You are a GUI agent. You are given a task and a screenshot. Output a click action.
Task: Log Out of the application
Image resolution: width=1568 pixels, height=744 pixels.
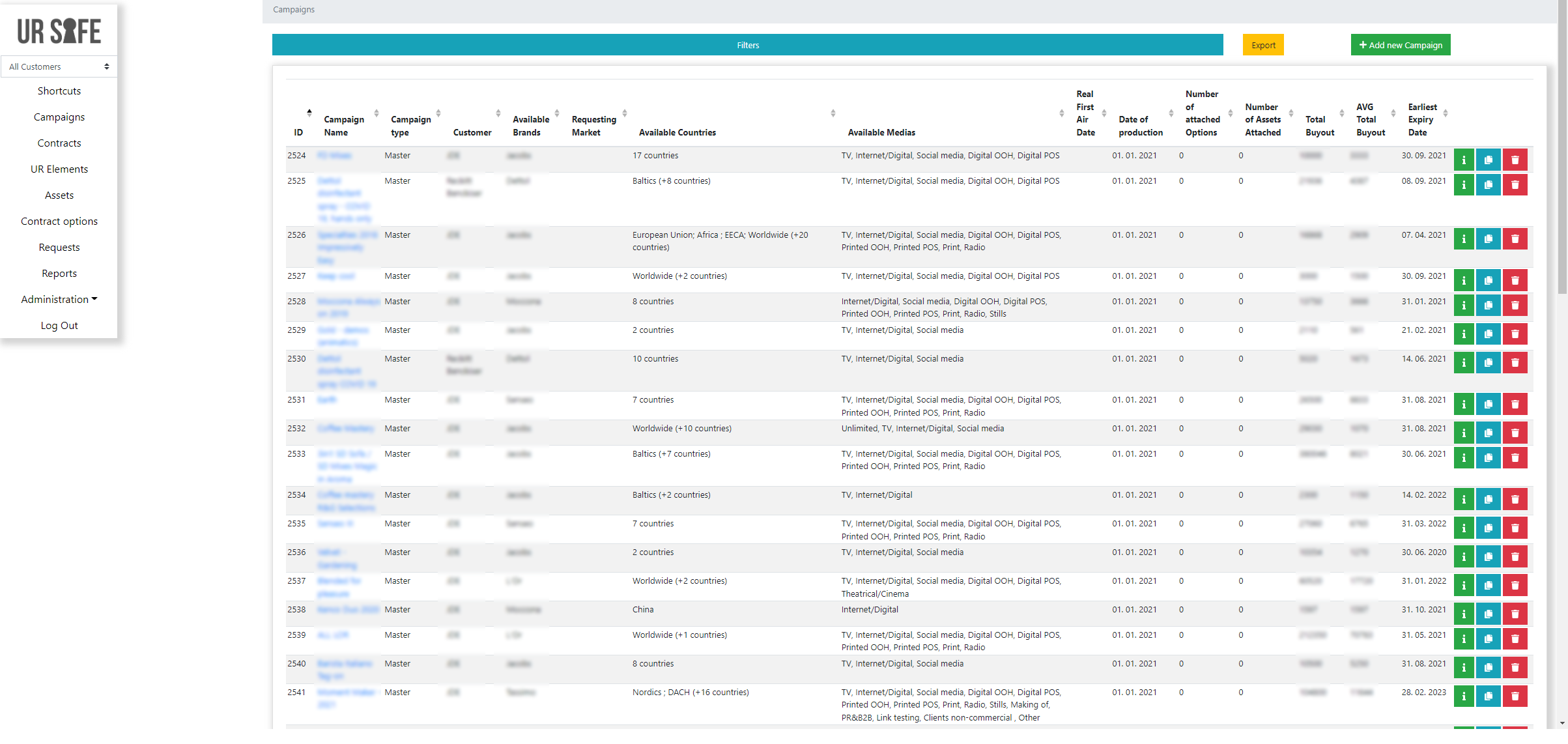(59, 325)
